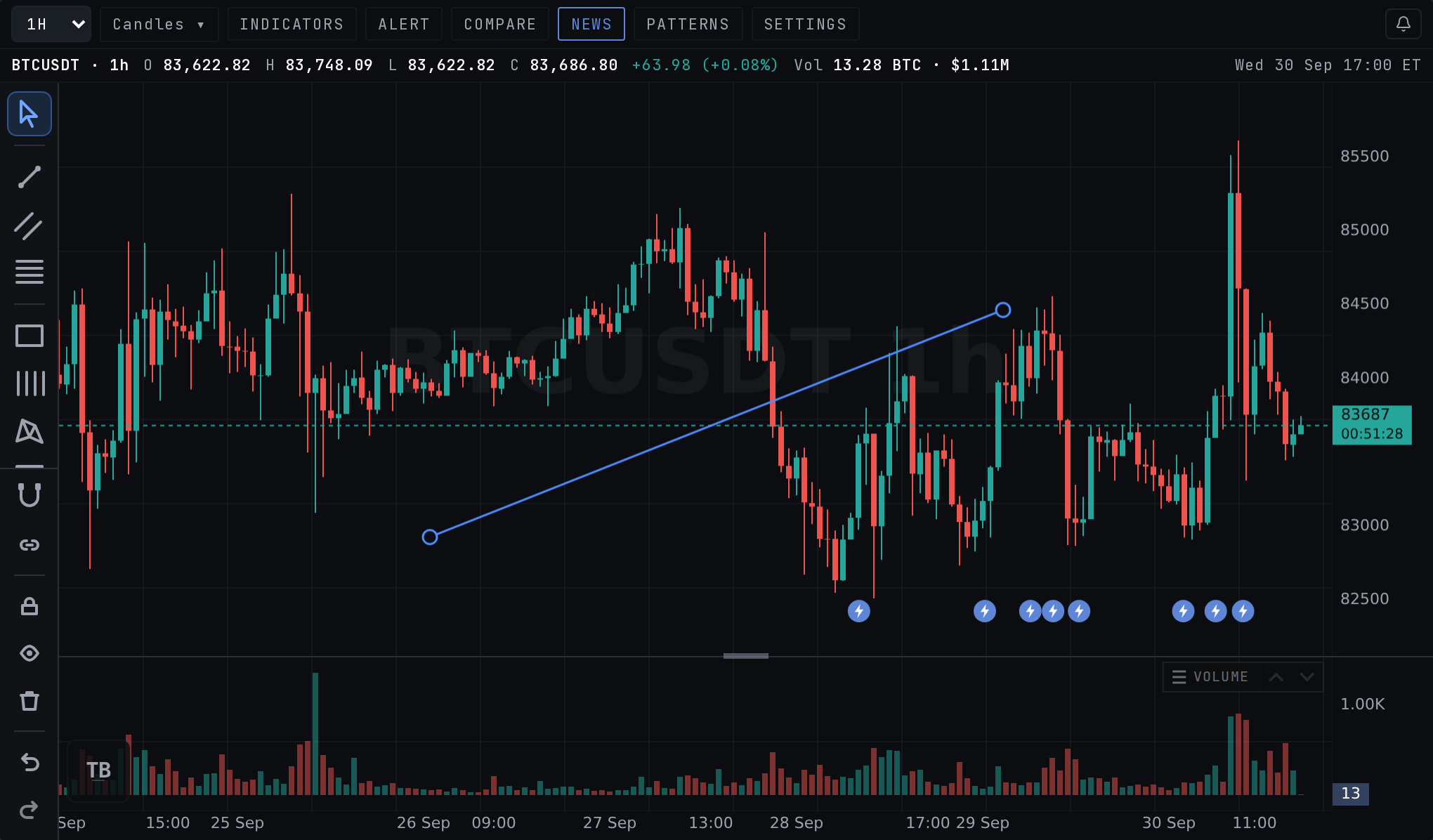
Task: Click the +63.98 (+0.08%) change value
Action: coord(705,65)
